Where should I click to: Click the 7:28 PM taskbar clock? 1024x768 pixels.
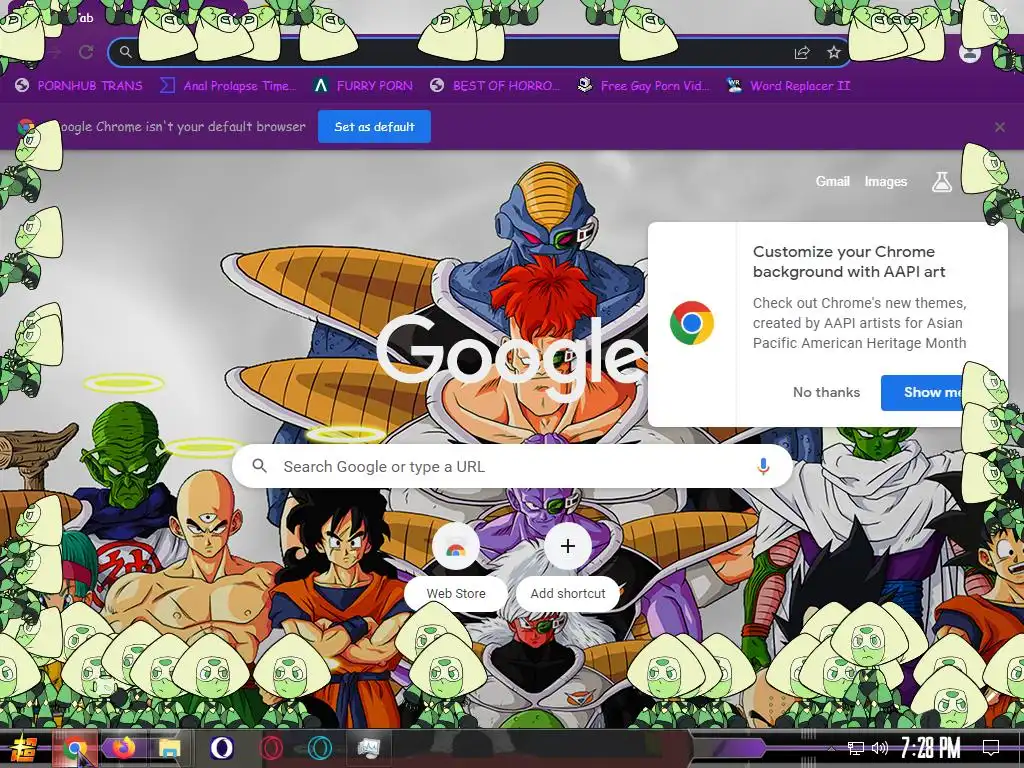pyautogui.click(x=931, y=748)
